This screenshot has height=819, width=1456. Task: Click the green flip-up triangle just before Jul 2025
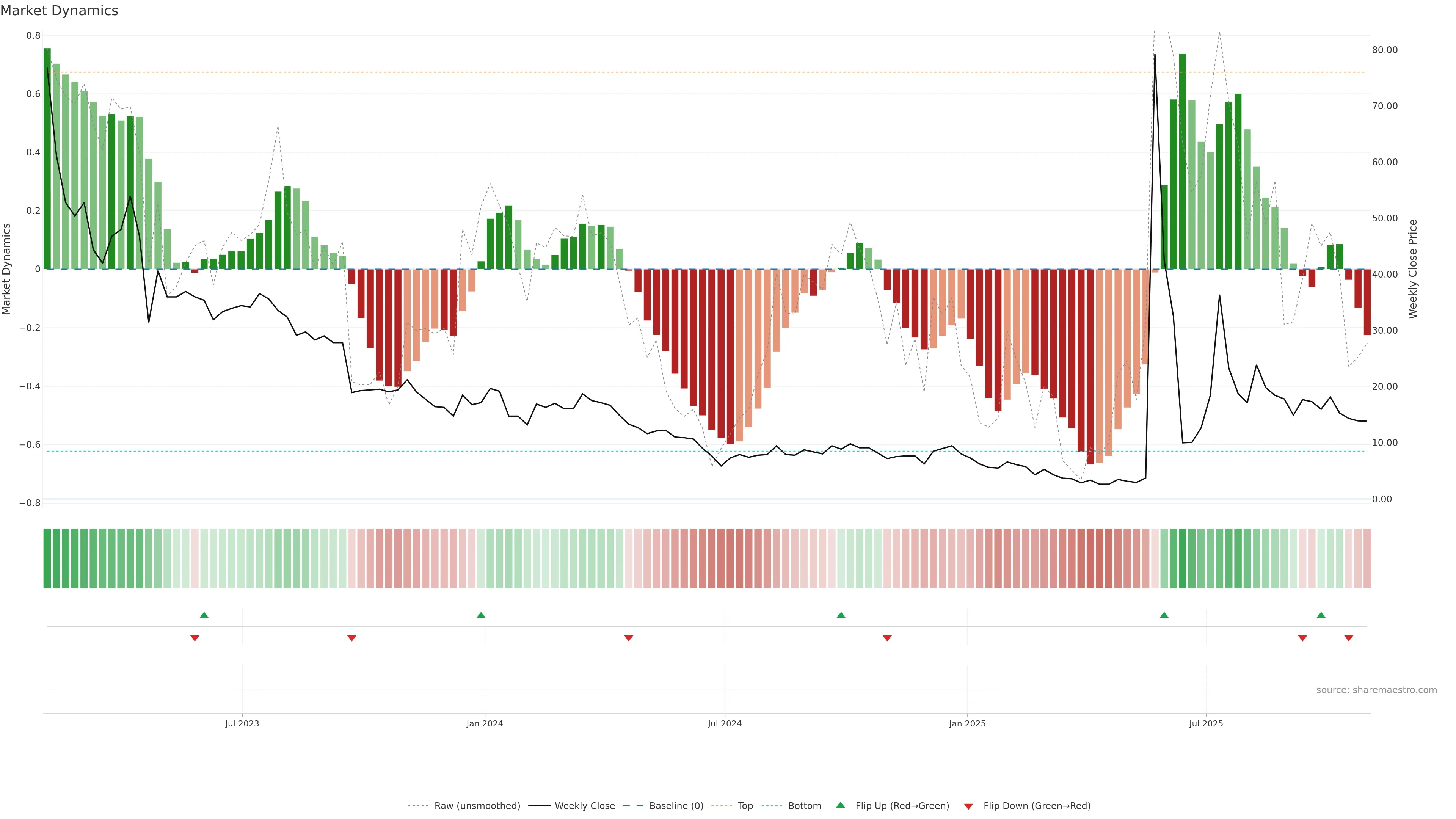(1164, 615)
